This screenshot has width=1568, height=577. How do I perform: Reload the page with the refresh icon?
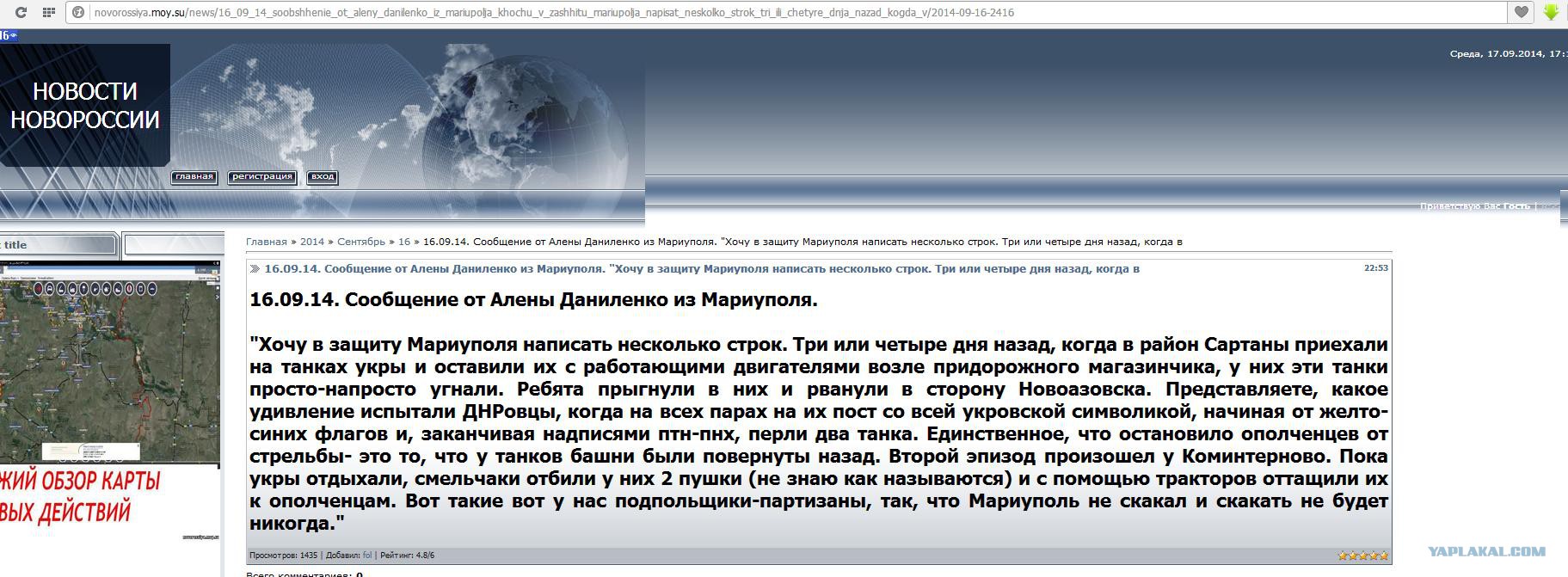pyautogui.click(x=21, y=12)
